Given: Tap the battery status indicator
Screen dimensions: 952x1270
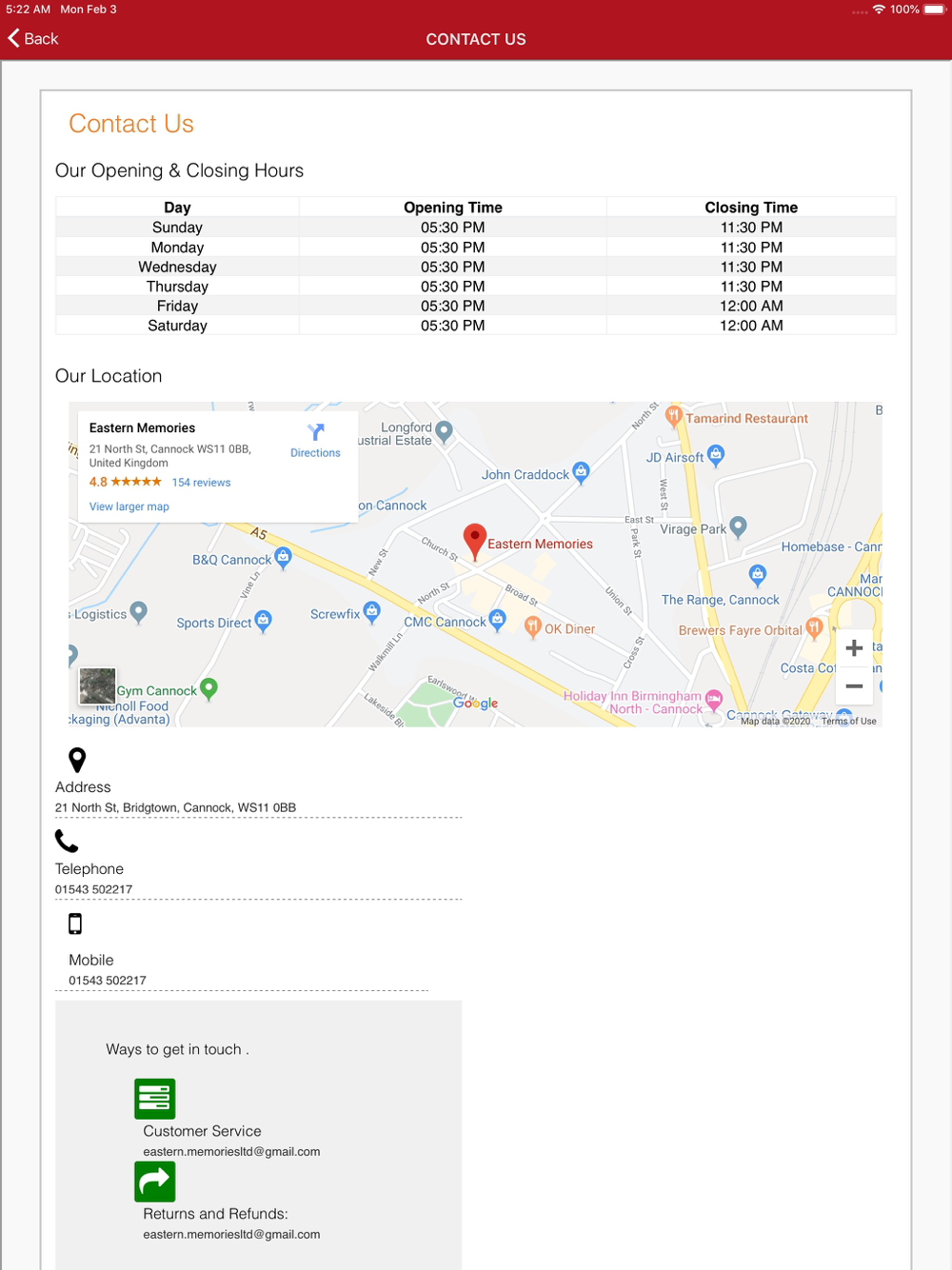Looking at the screenshot, I should pos(934,10).
